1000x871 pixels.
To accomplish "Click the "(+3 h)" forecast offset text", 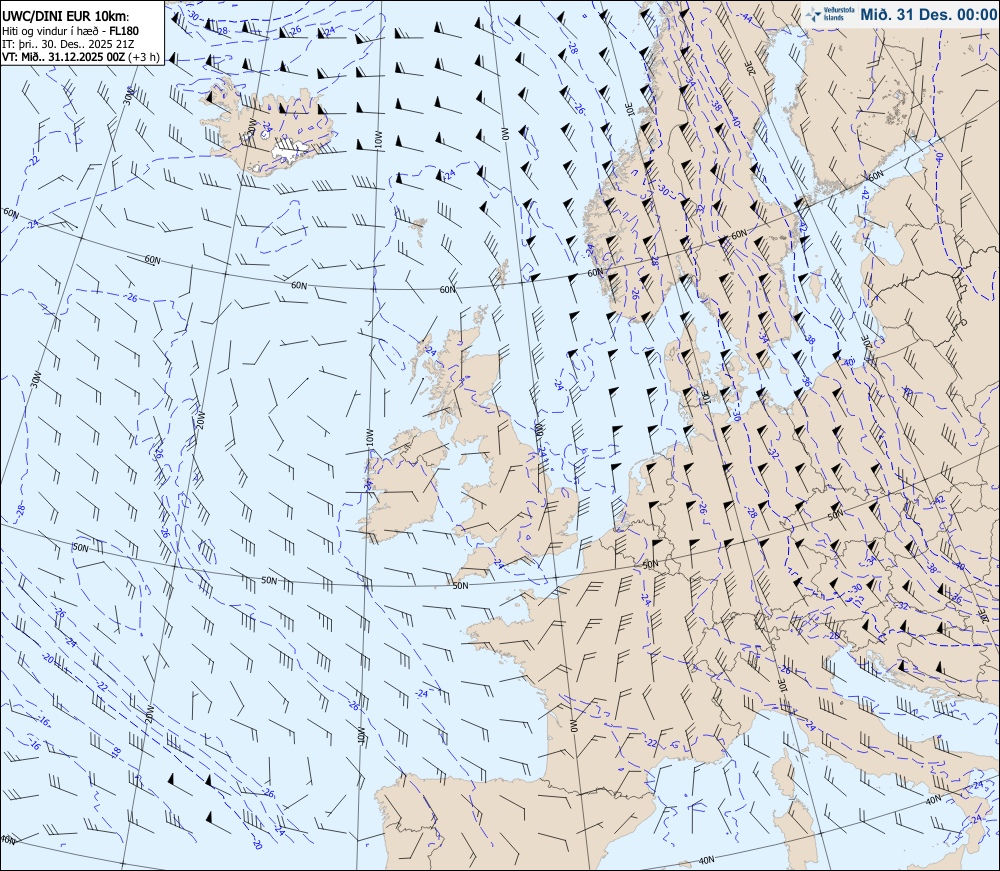I will 144,56.
